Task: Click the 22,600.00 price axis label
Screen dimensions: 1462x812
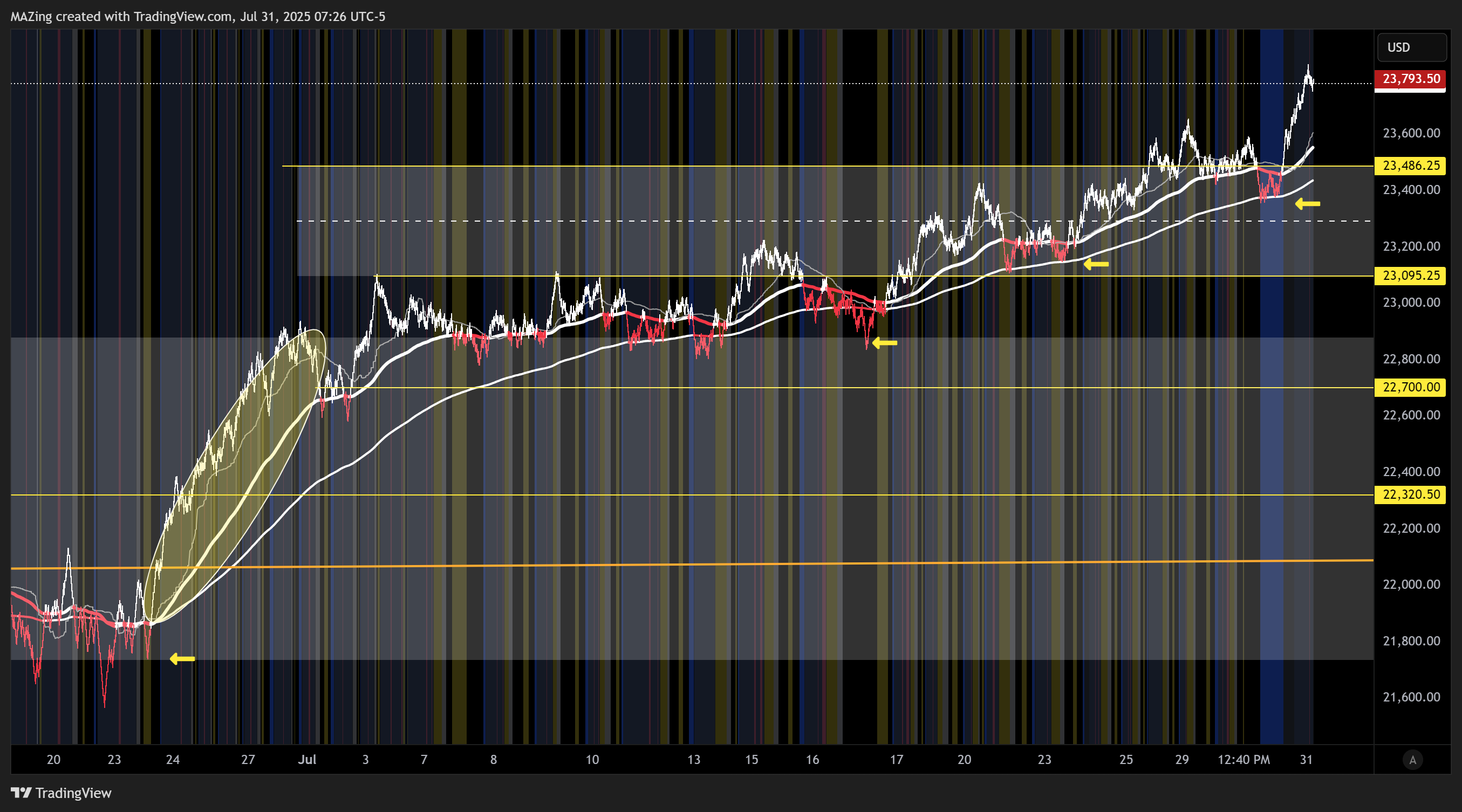Action: tap(1411, 416)
